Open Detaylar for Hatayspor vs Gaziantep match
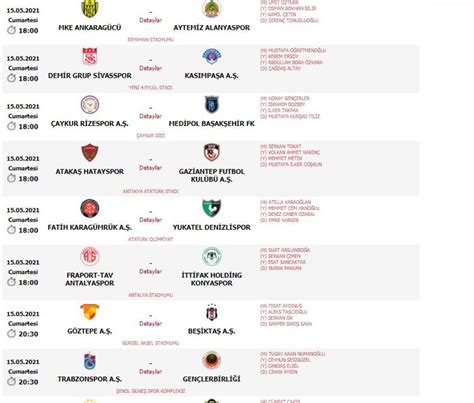This screenshot has height=403, width=474. pyautogui.click(x=150, y=168)
